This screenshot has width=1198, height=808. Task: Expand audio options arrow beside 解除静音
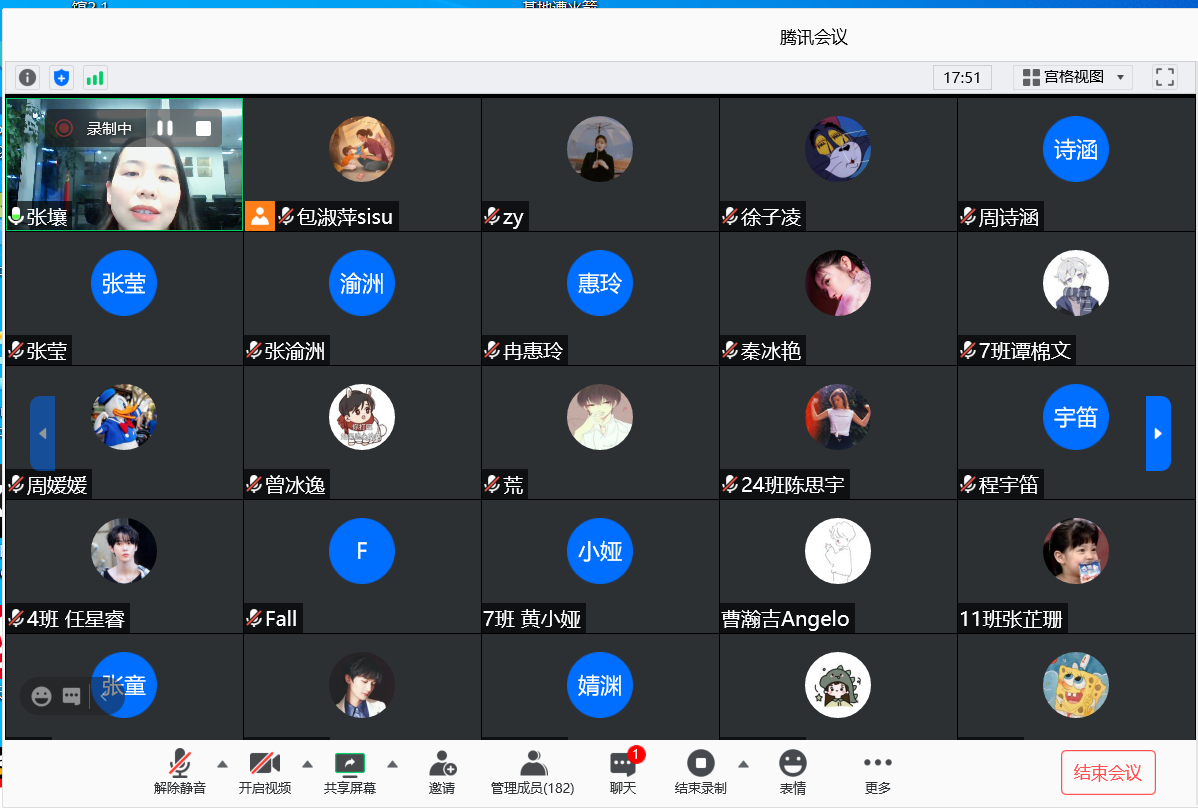[x=222, y=764]
